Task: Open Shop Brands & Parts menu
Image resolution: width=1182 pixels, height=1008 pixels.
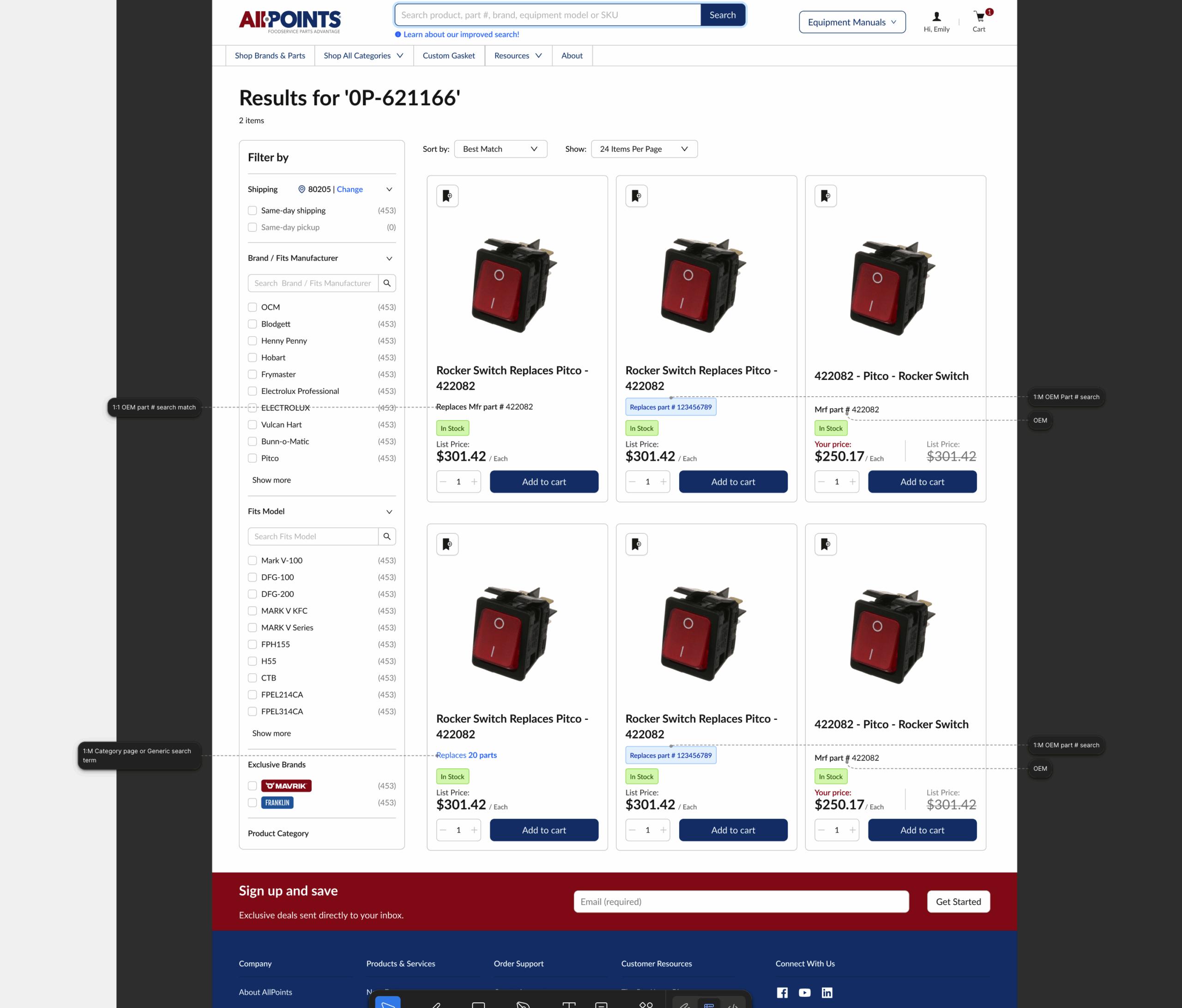Action: tap(270, 56)
